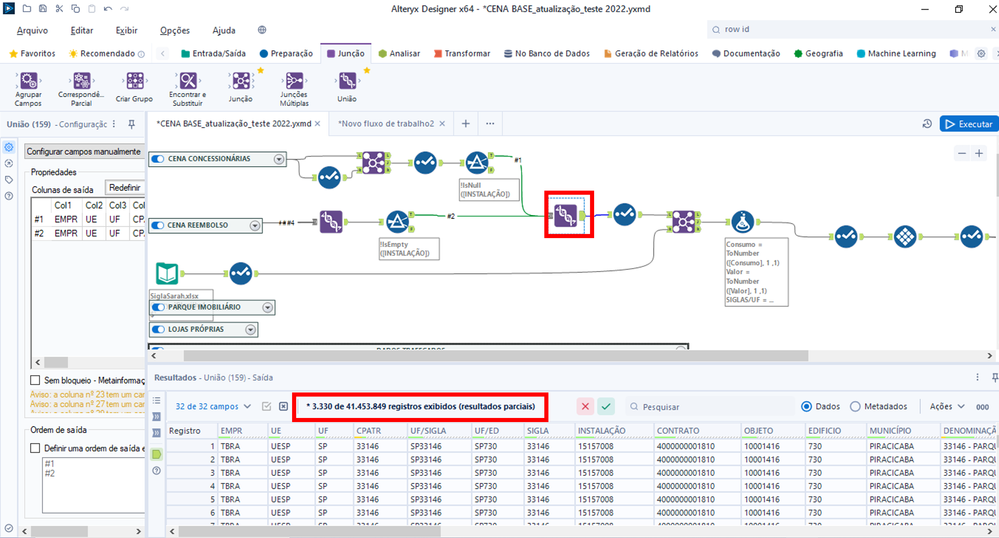999x538 pixels.
Task: Open the canvas tabs overflow ellipsis menu
Action: coord(490,124)
